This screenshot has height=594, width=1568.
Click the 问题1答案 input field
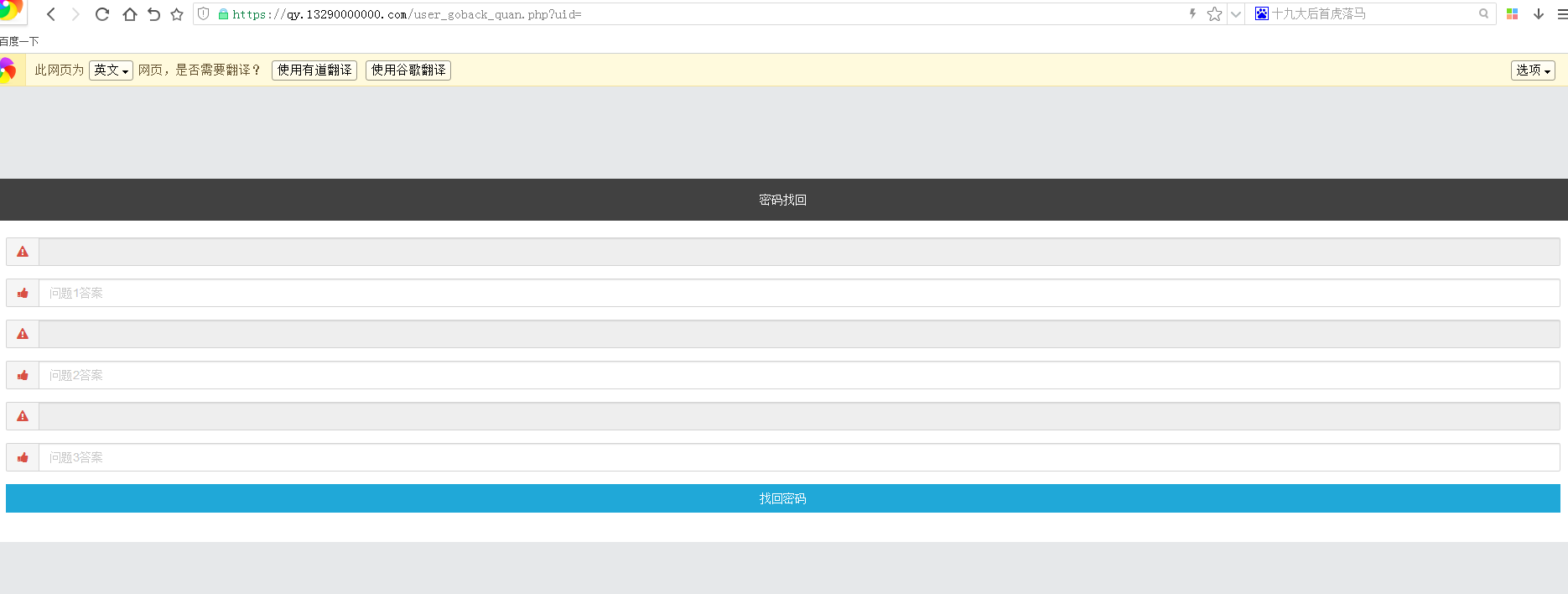tap(798, 293)
